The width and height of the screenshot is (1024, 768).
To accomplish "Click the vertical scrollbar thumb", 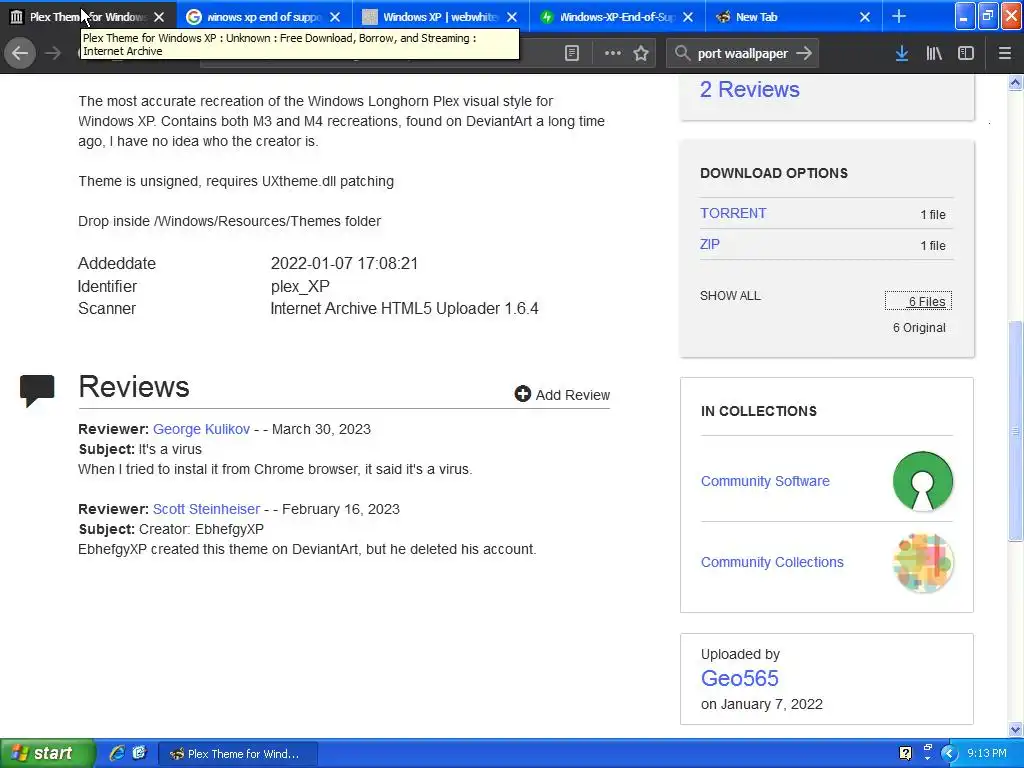I will coord(1015,431).
